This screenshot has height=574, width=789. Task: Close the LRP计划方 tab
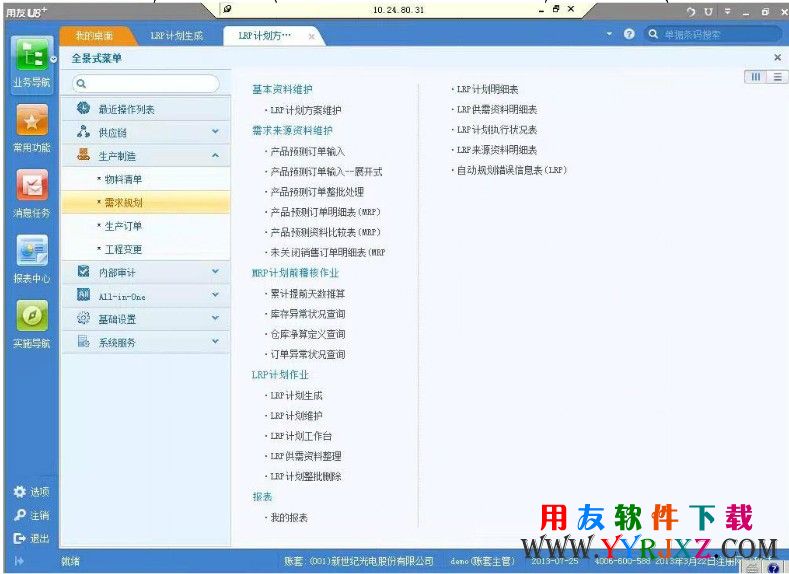[x=311, y=36]
